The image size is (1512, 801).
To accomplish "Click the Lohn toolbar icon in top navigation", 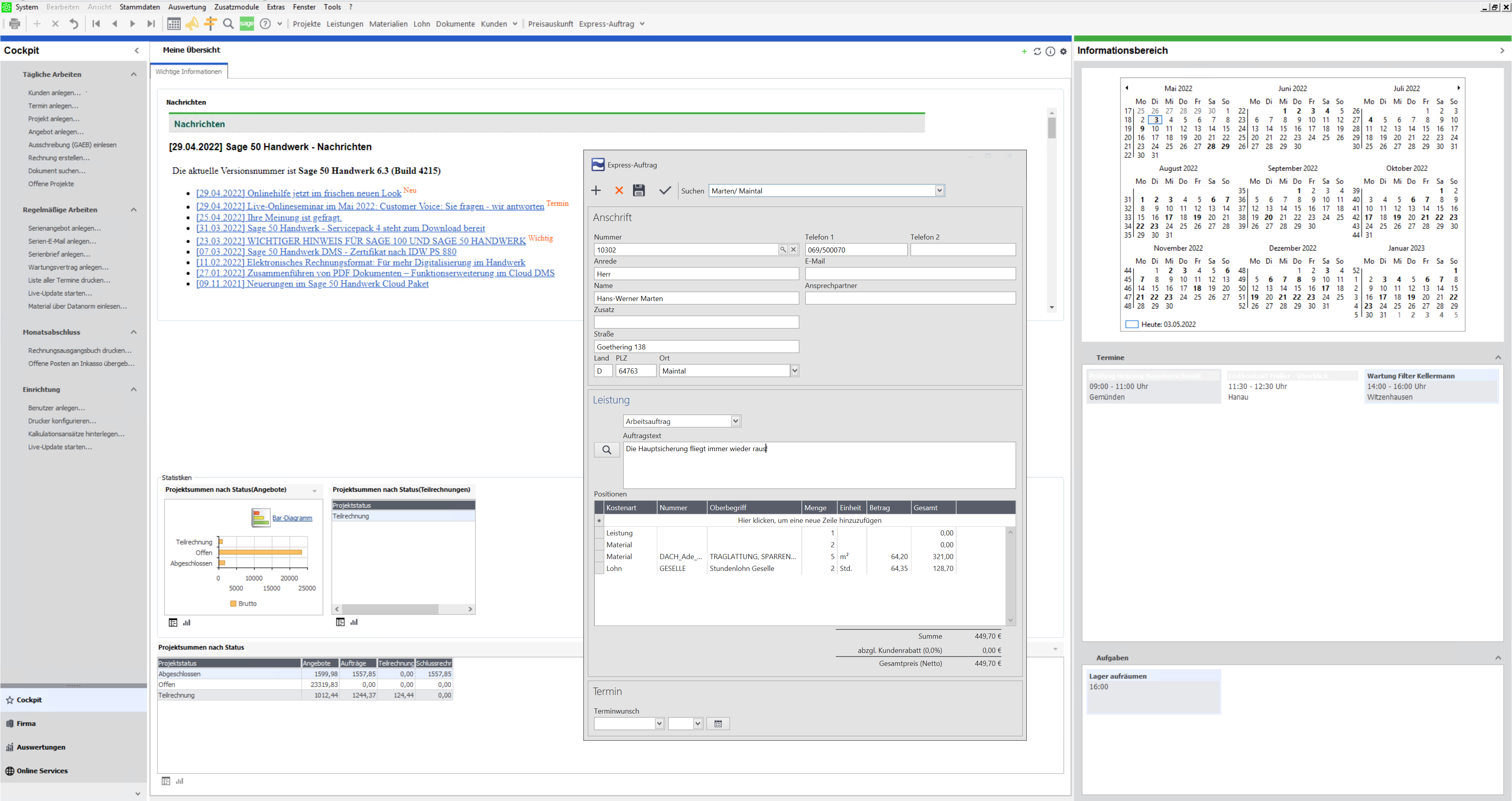I will click(x=424, y=24).
